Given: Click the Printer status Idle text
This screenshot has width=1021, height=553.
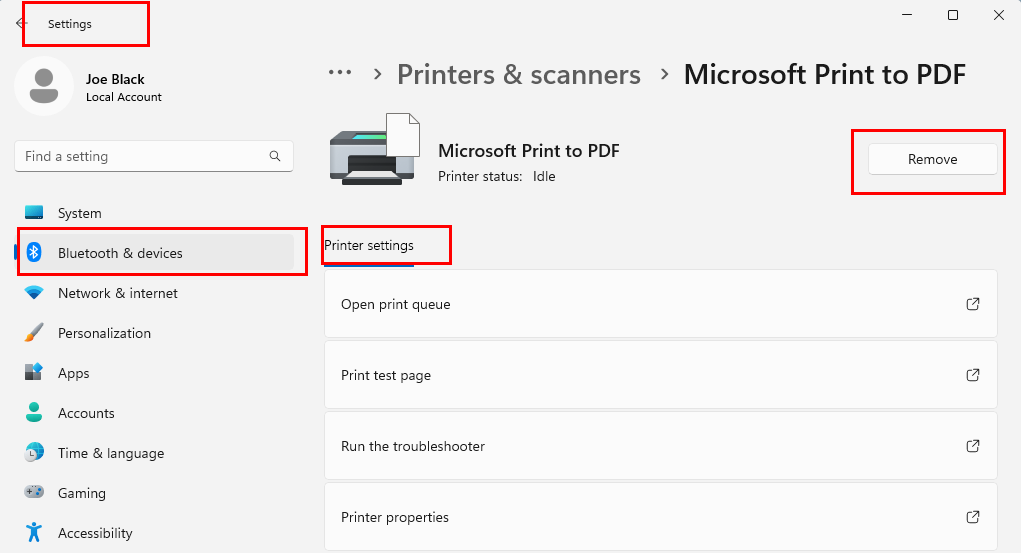Looking at the screenshot, I should (496, 177).
